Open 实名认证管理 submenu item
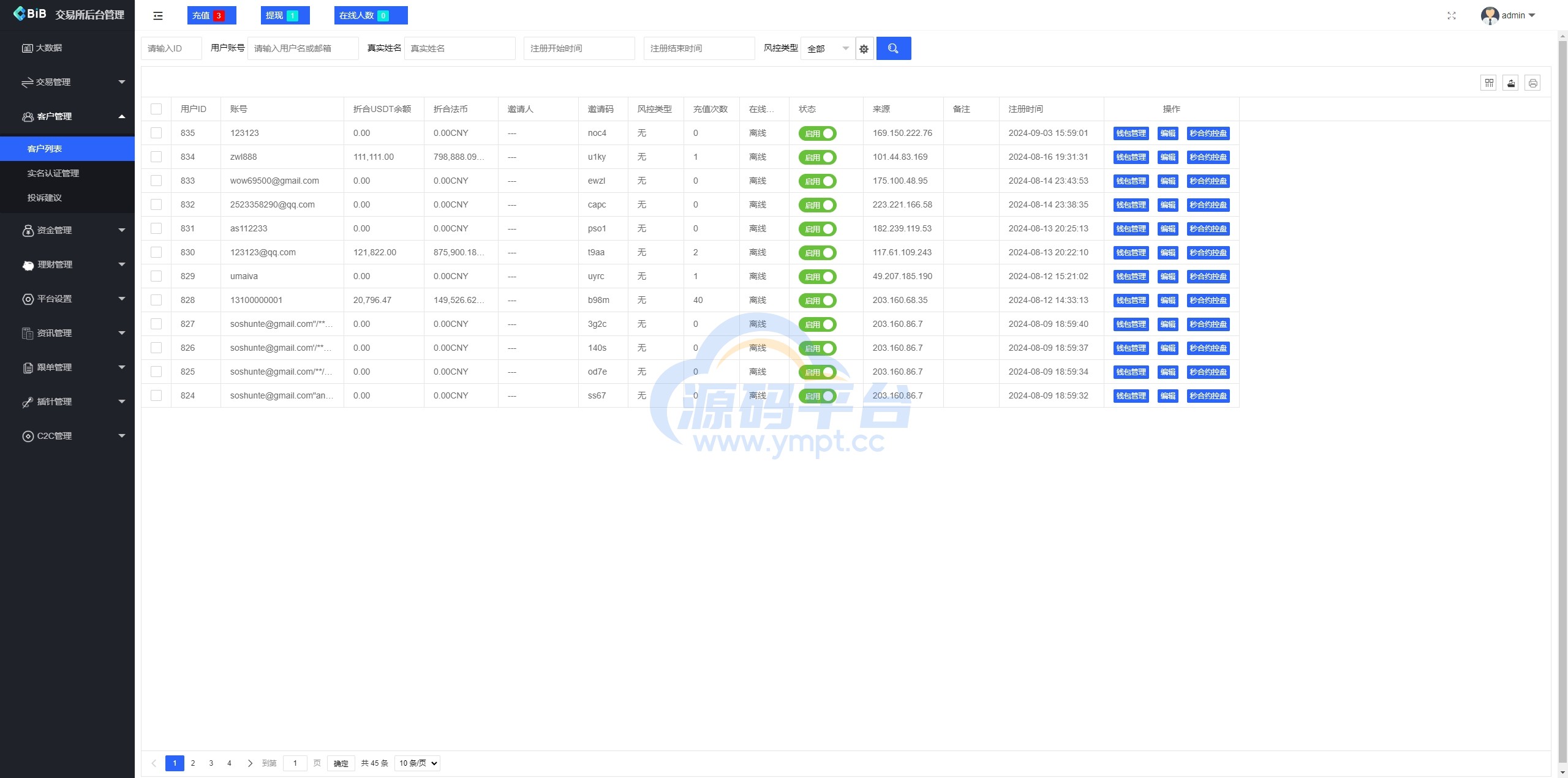This screenshot has width=1568, height=778. 53,173
